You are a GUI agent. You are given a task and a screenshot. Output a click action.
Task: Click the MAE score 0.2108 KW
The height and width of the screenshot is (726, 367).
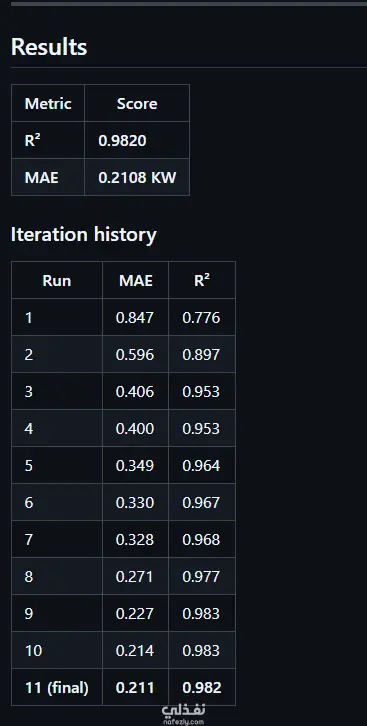tap(137, 177)
